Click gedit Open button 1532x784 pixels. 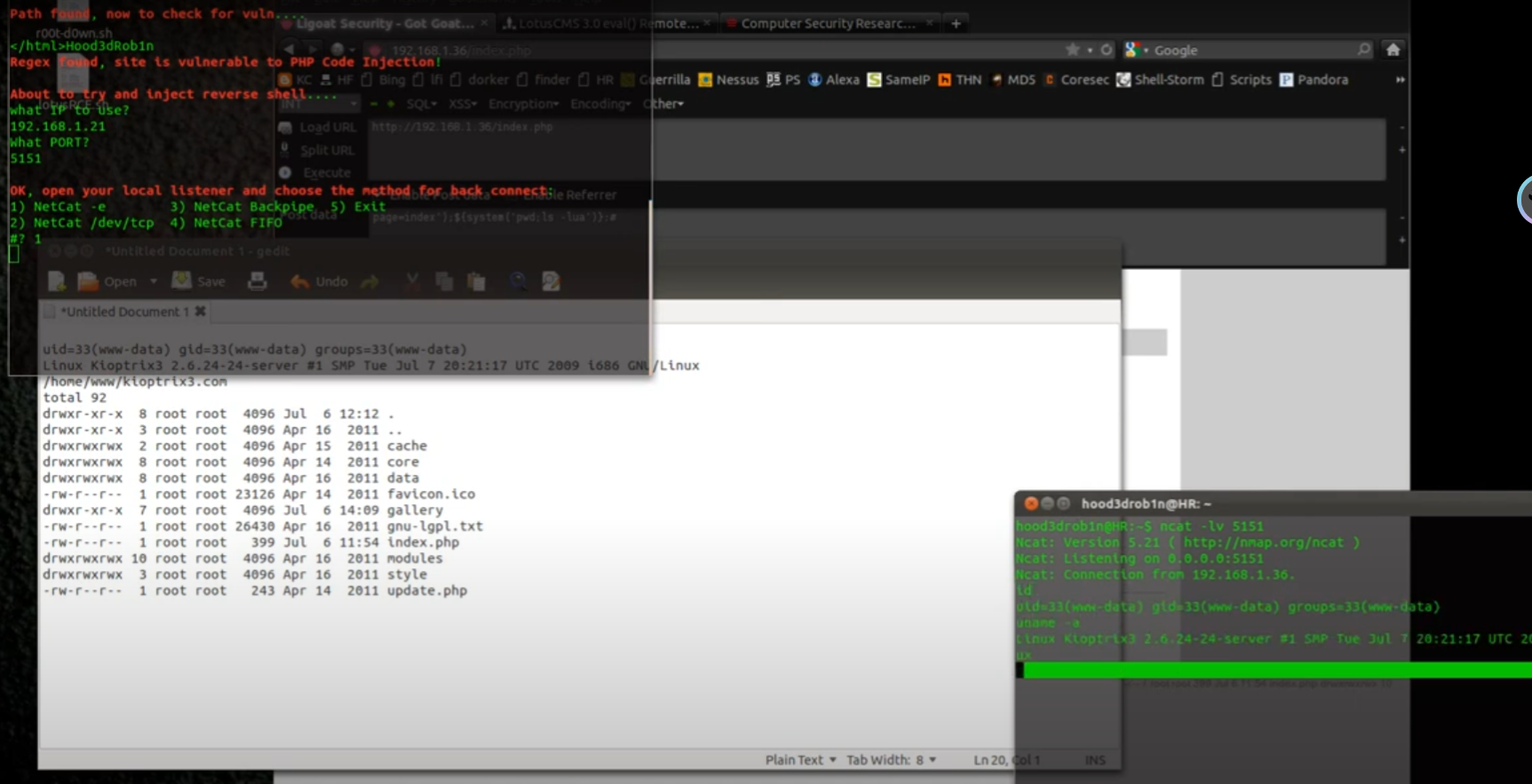107,281
